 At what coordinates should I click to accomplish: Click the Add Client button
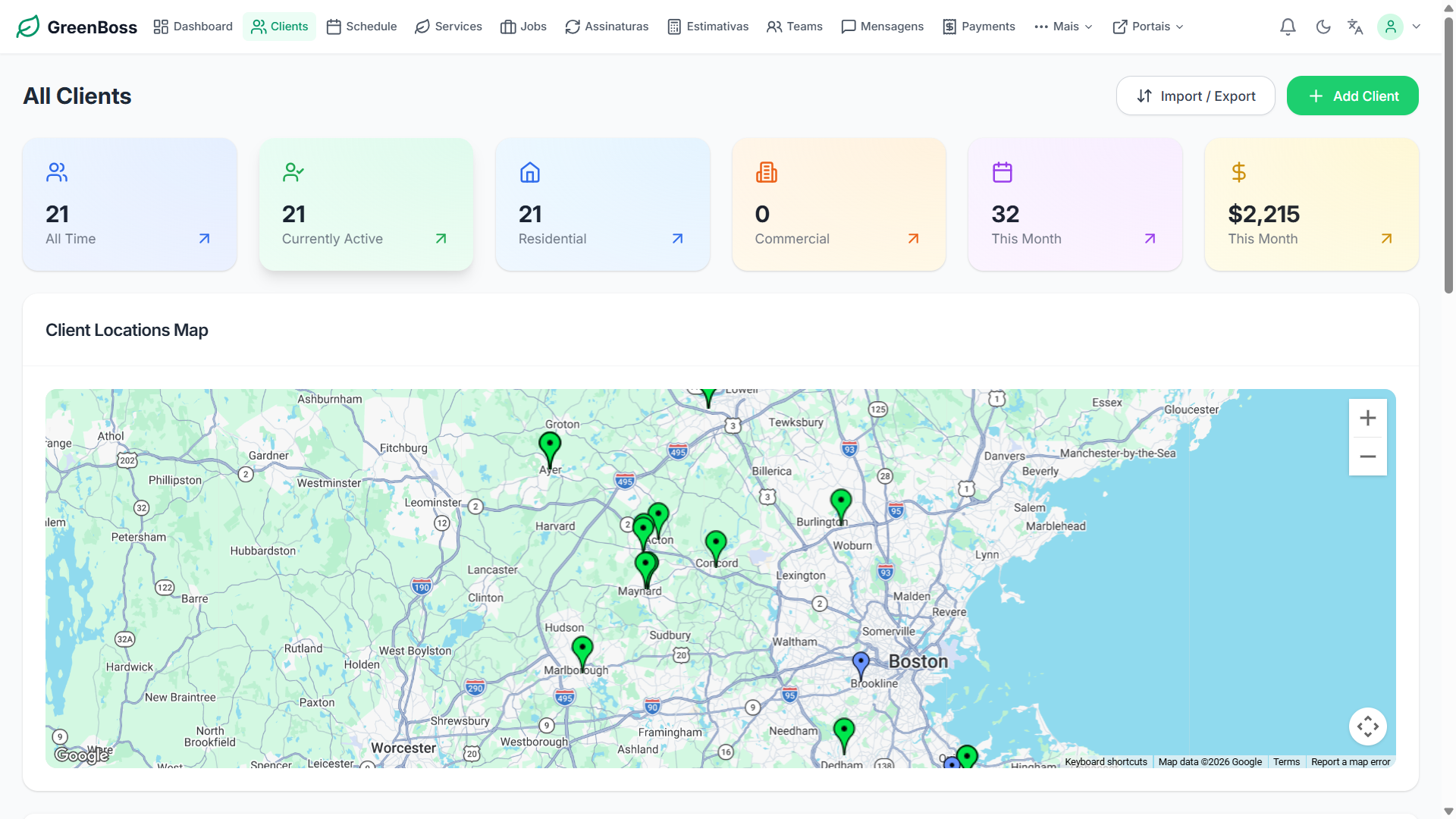(1352, 96)
